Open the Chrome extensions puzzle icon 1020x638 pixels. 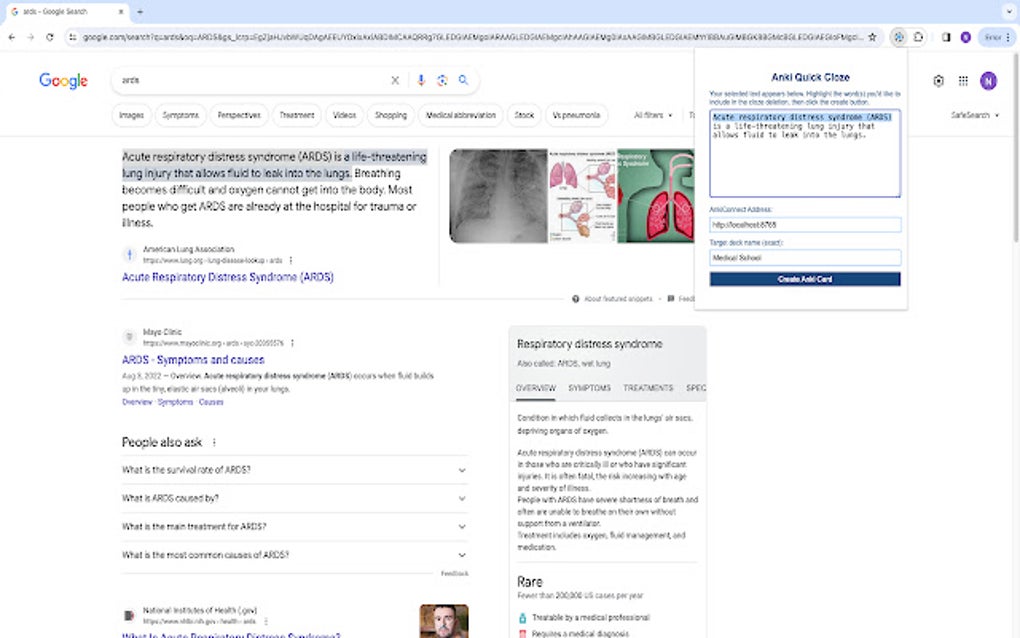(x=919, y=37)
